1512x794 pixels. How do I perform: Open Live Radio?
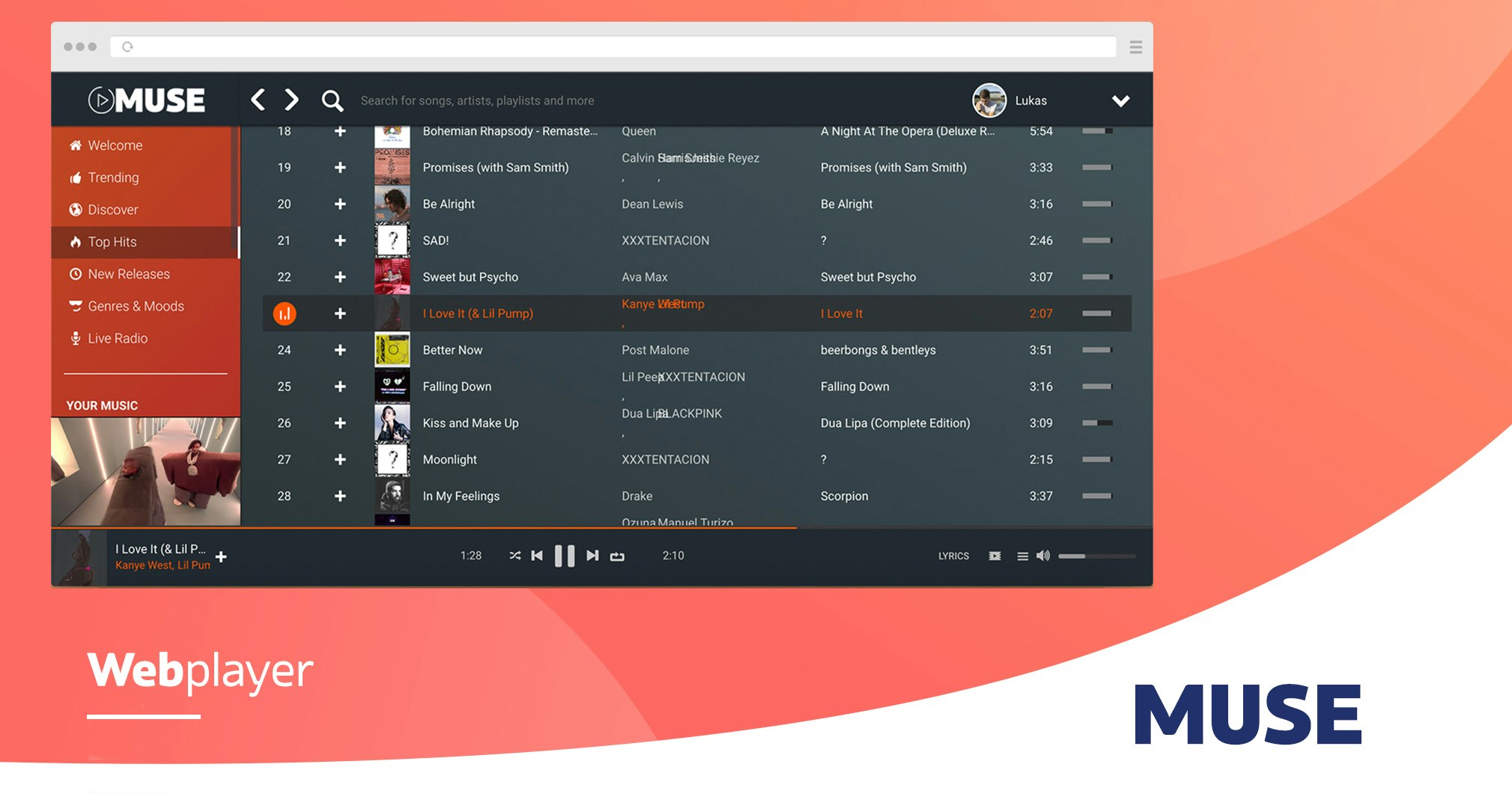click(118, 339)
